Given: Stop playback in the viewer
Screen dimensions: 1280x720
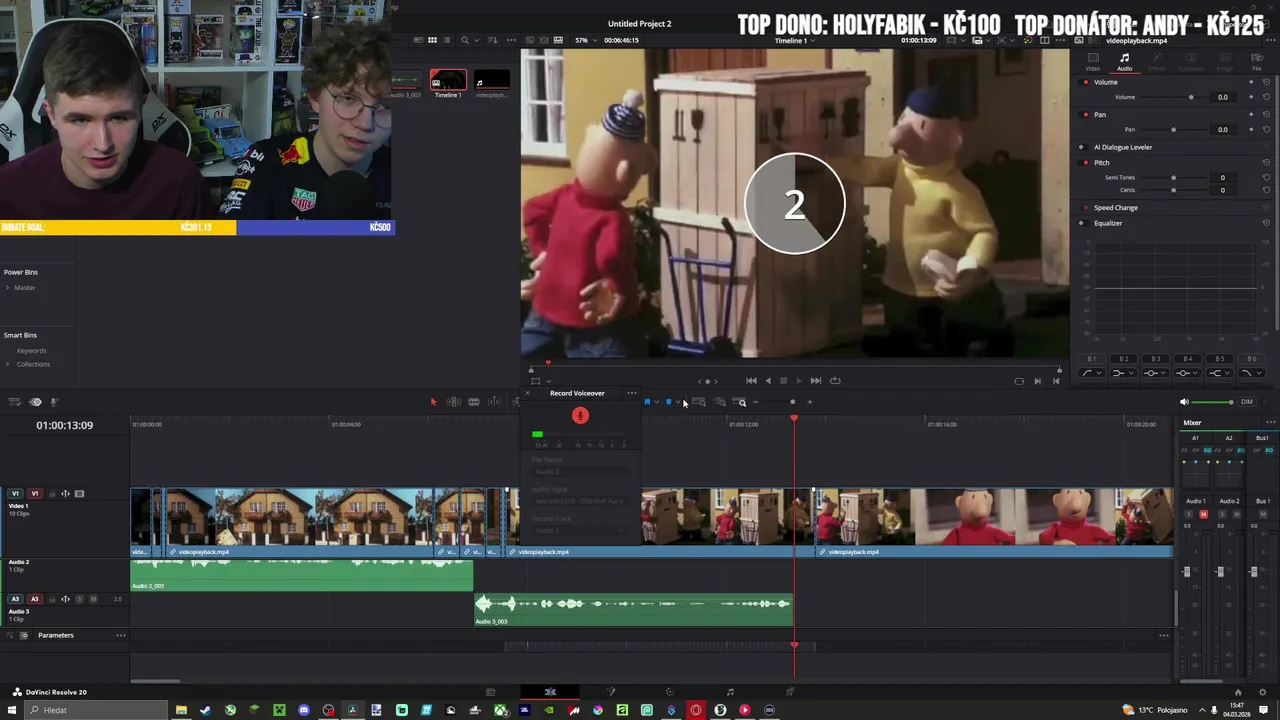Looking at the screenshot, I should [783, 380].
